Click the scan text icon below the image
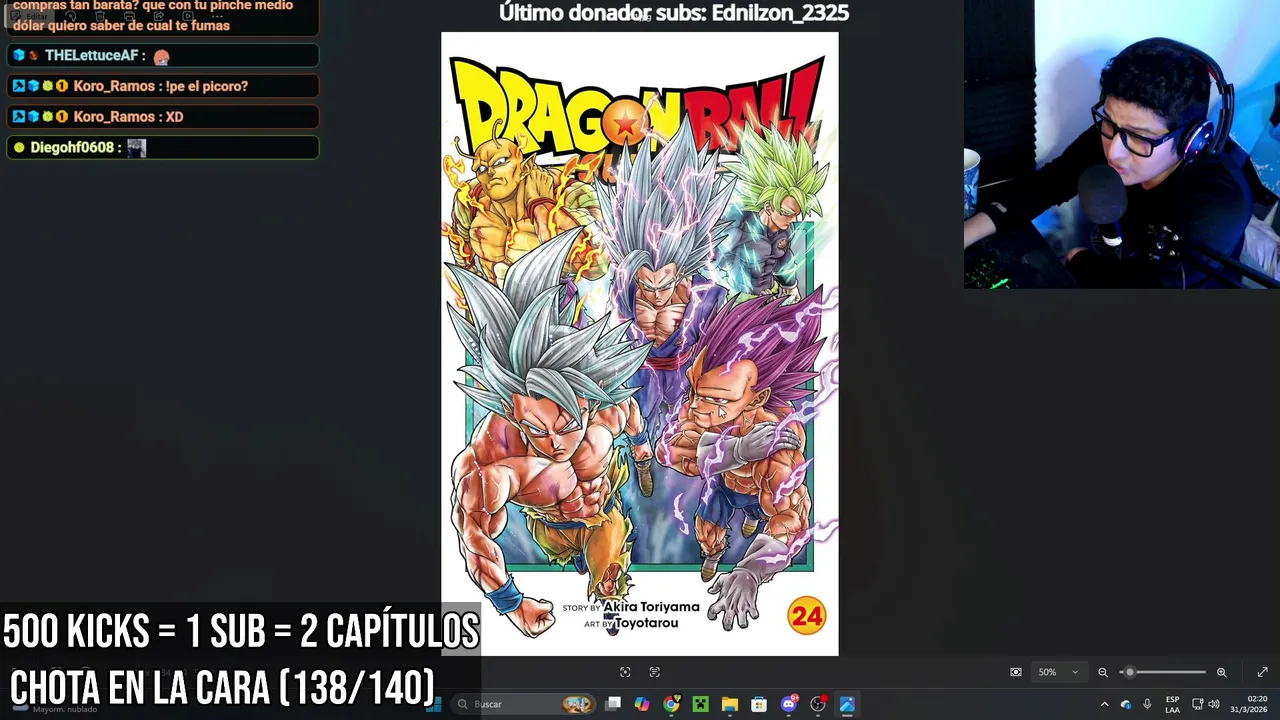This screenshot has width=1280, height=720. (655, 672)
